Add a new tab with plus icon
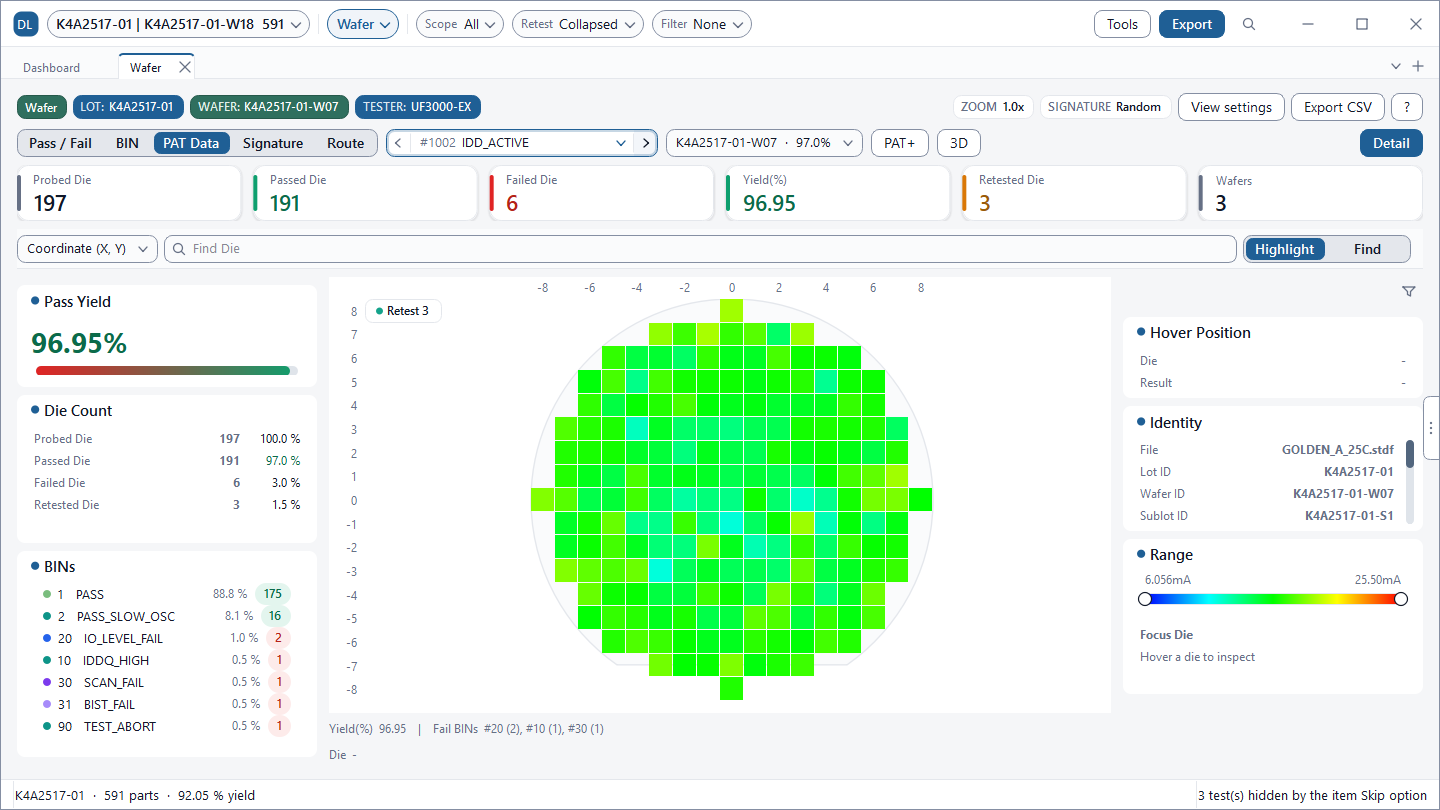 coord(1418,66)
